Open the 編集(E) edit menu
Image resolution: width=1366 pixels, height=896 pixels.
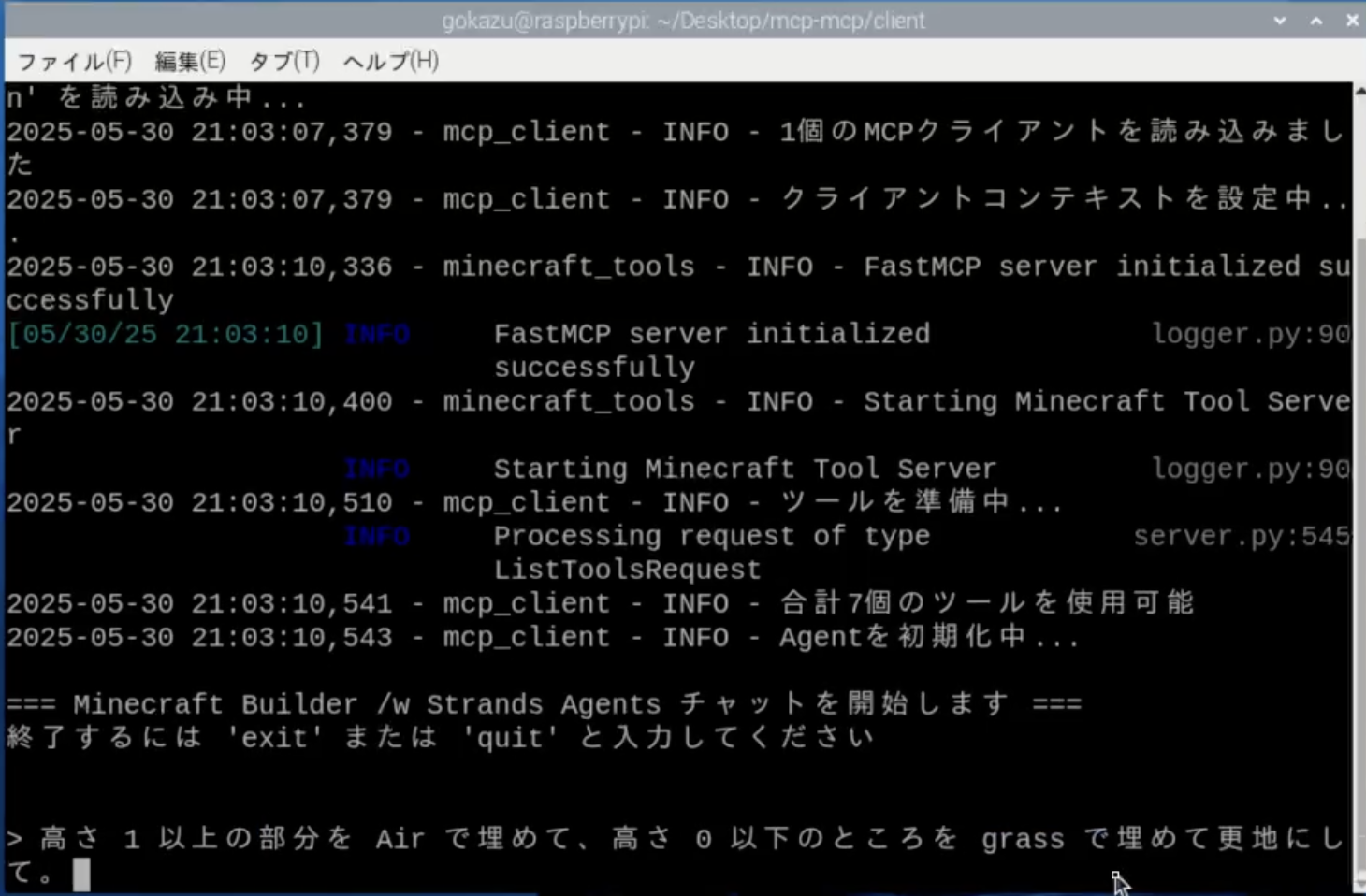point(189,62)
